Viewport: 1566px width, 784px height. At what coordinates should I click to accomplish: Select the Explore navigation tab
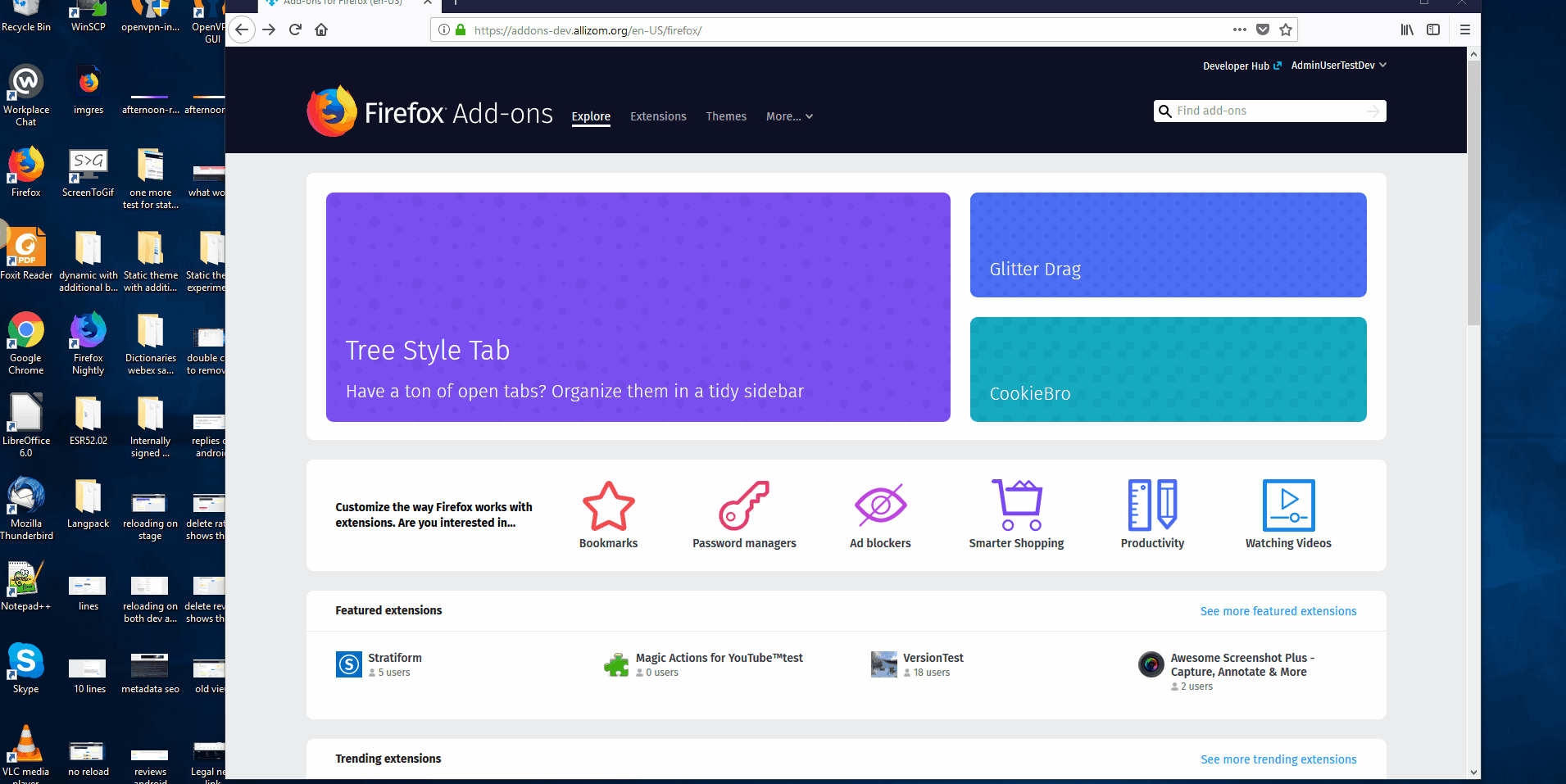(591, 116)
